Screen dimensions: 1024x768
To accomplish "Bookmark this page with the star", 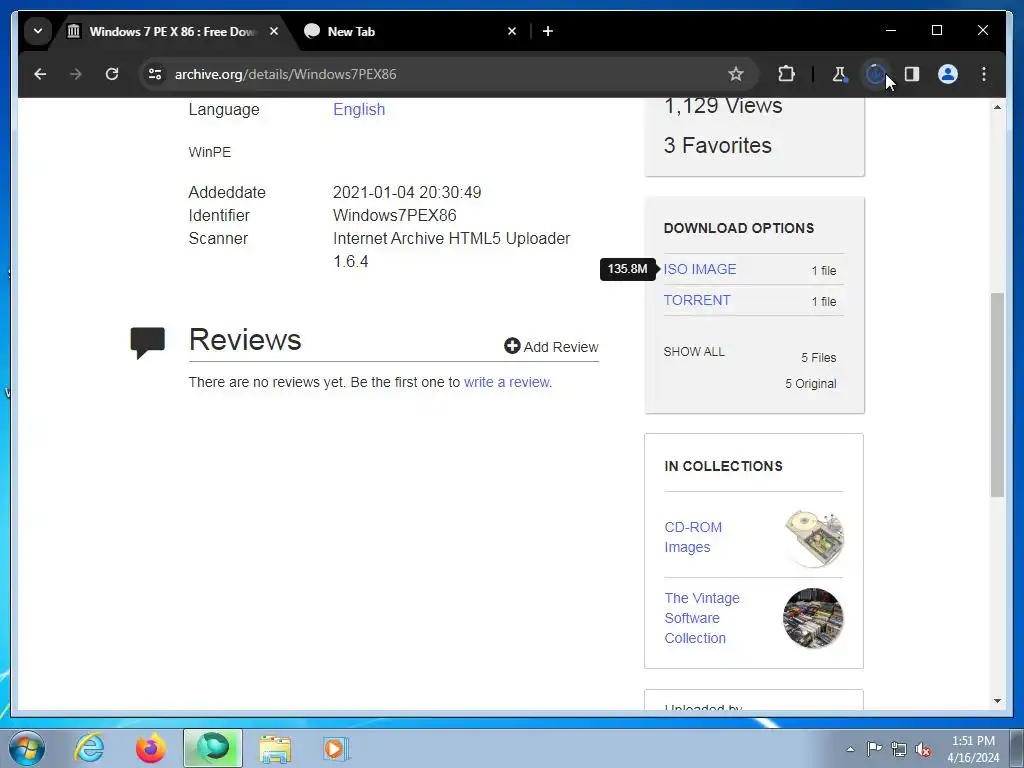I will coord(735,74).
